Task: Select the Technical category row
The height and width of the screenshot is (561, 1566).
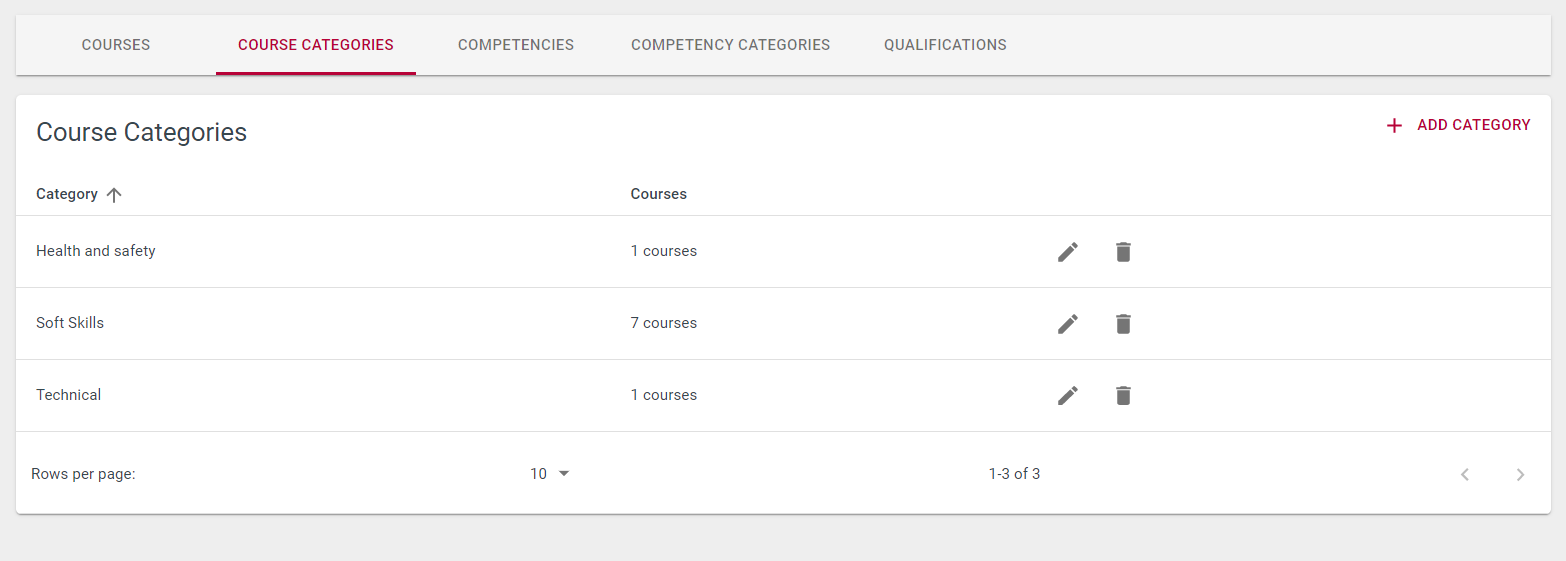Action: coord(783,396)
